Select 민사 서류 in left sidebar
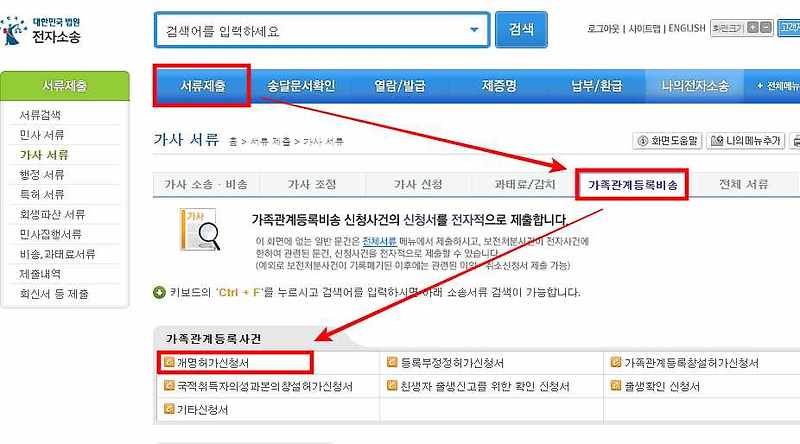Image resolution: width=800 pixels, height=444 pixels. [42, 135]
